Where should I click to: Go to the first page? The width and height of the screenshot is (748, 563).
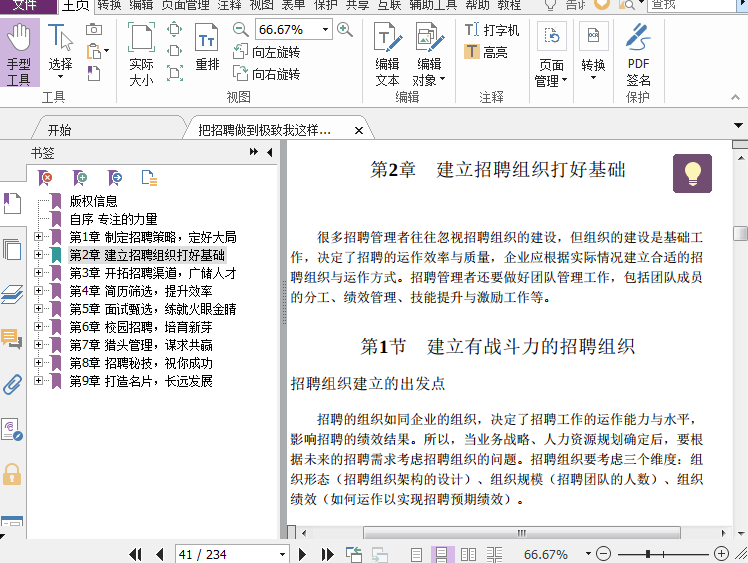(x=135, y=554)
